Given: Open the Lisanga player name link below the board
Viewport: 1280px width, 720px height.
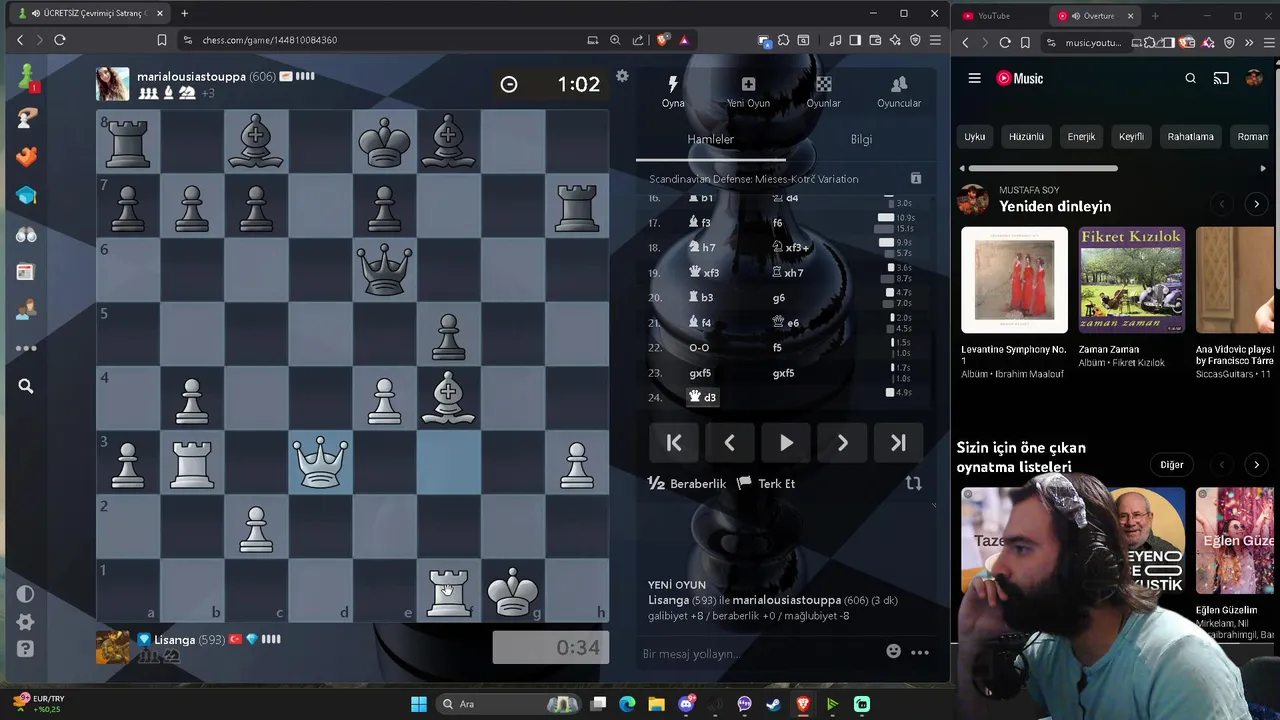Looking at the screenshot, I should click(x=175, y=640).
